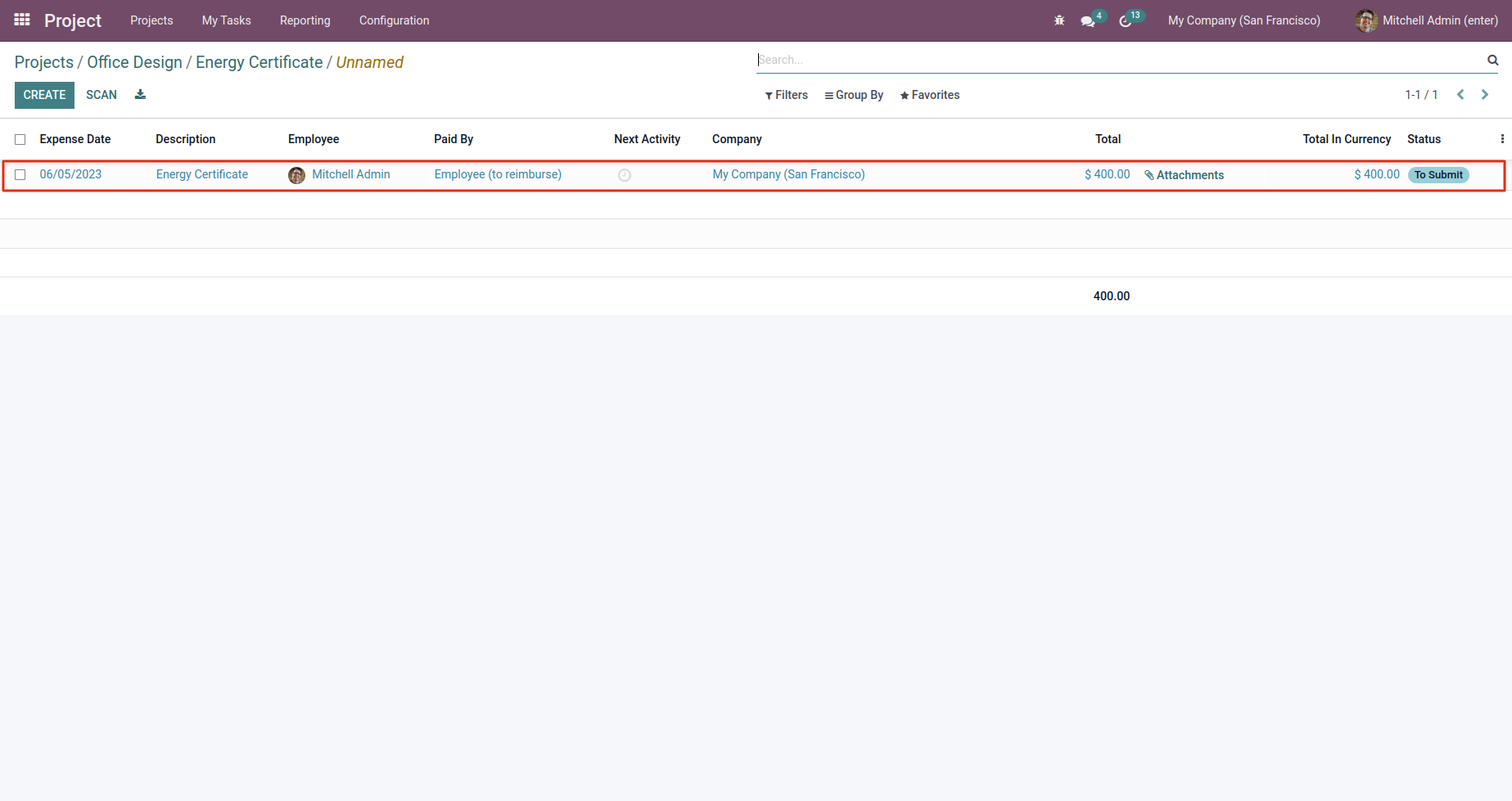Expand the Filters dropdown

click(787, 95)
